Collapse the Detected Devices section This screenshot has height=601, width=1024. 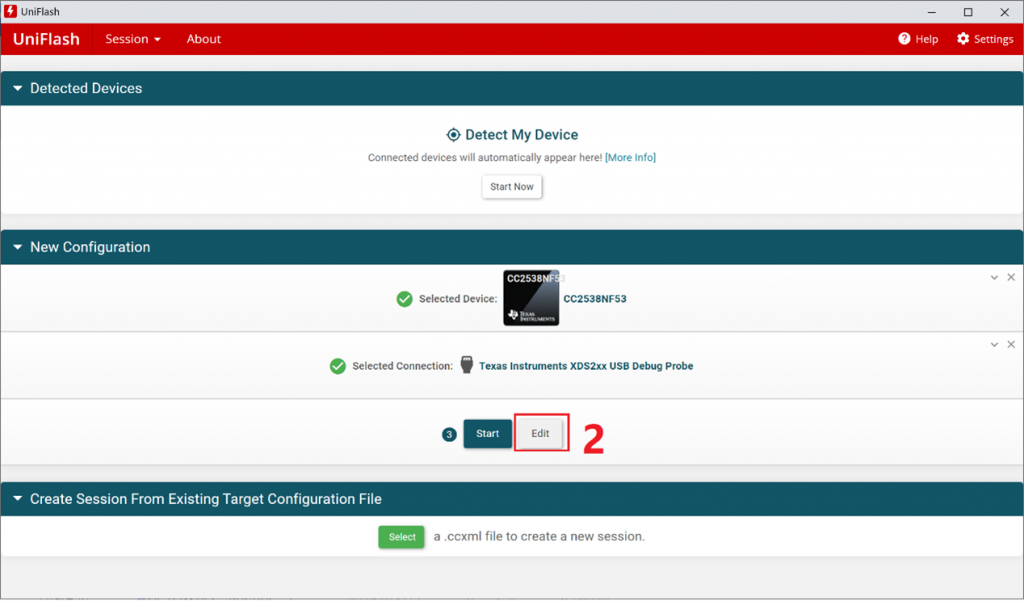[18, 88]
